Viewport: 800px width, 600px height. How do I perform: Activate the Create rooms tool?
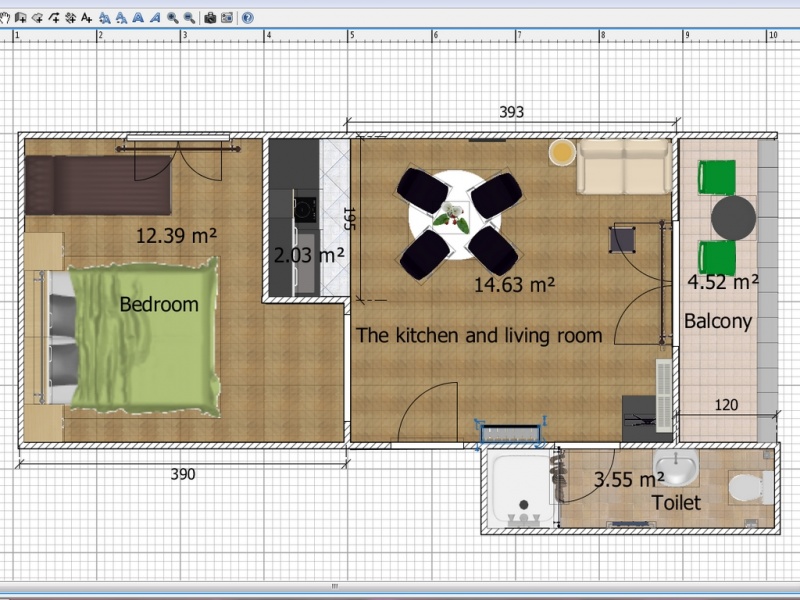coord(37,18)
